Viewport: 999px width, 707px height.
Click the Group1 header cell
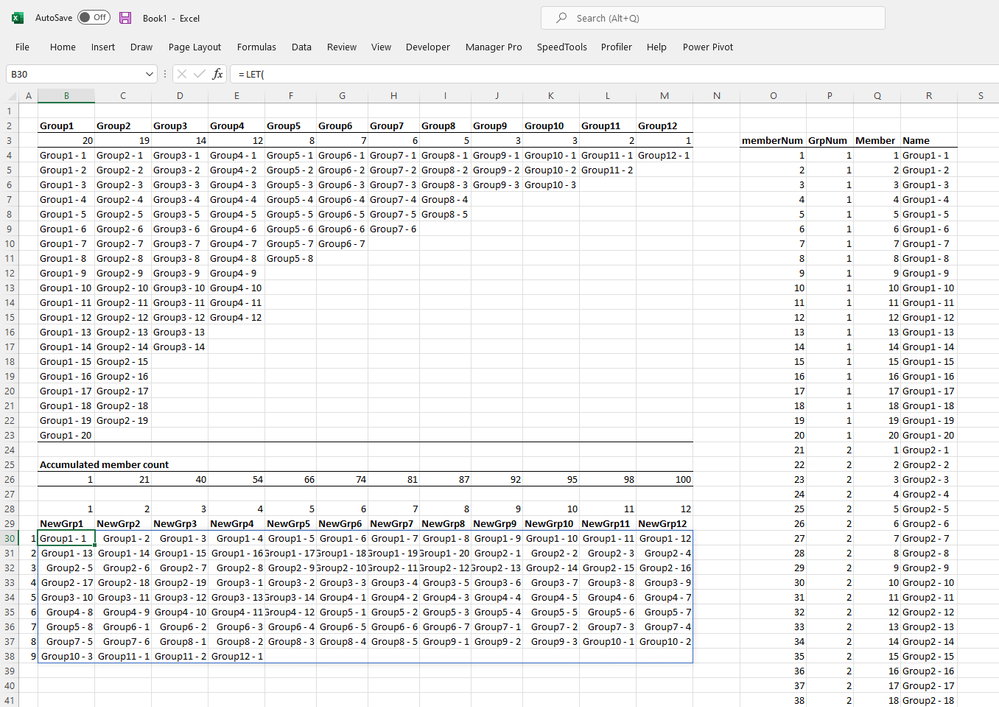[x=66, y=125]
